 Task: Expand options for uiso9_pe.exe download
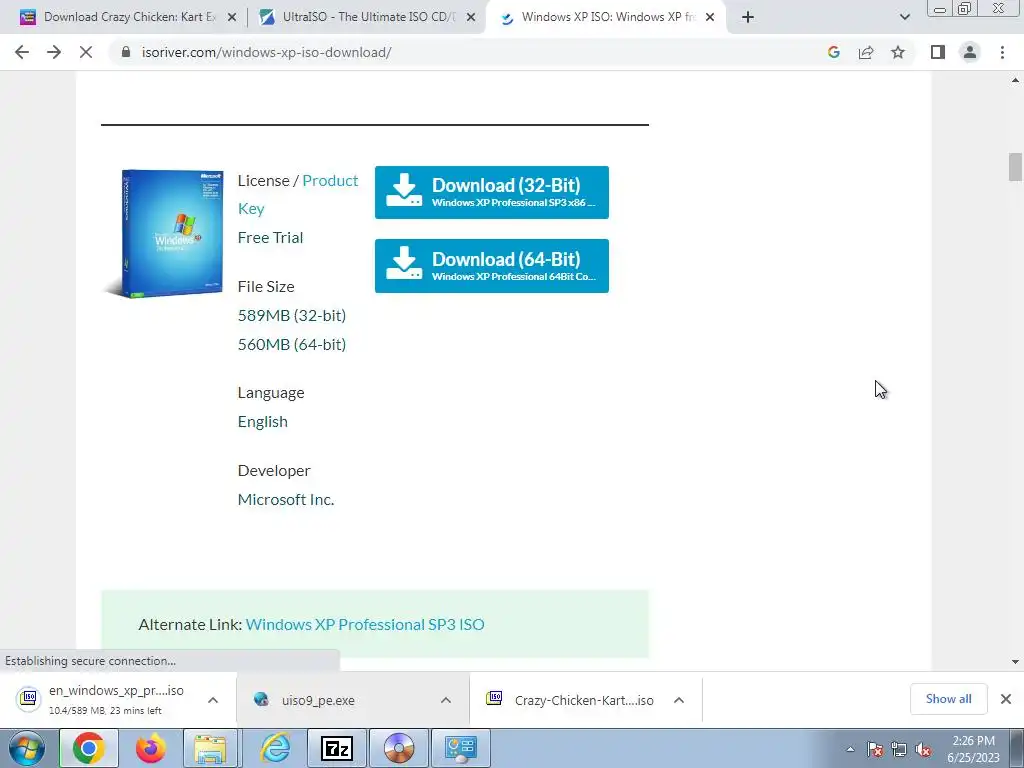click(445, 700)
